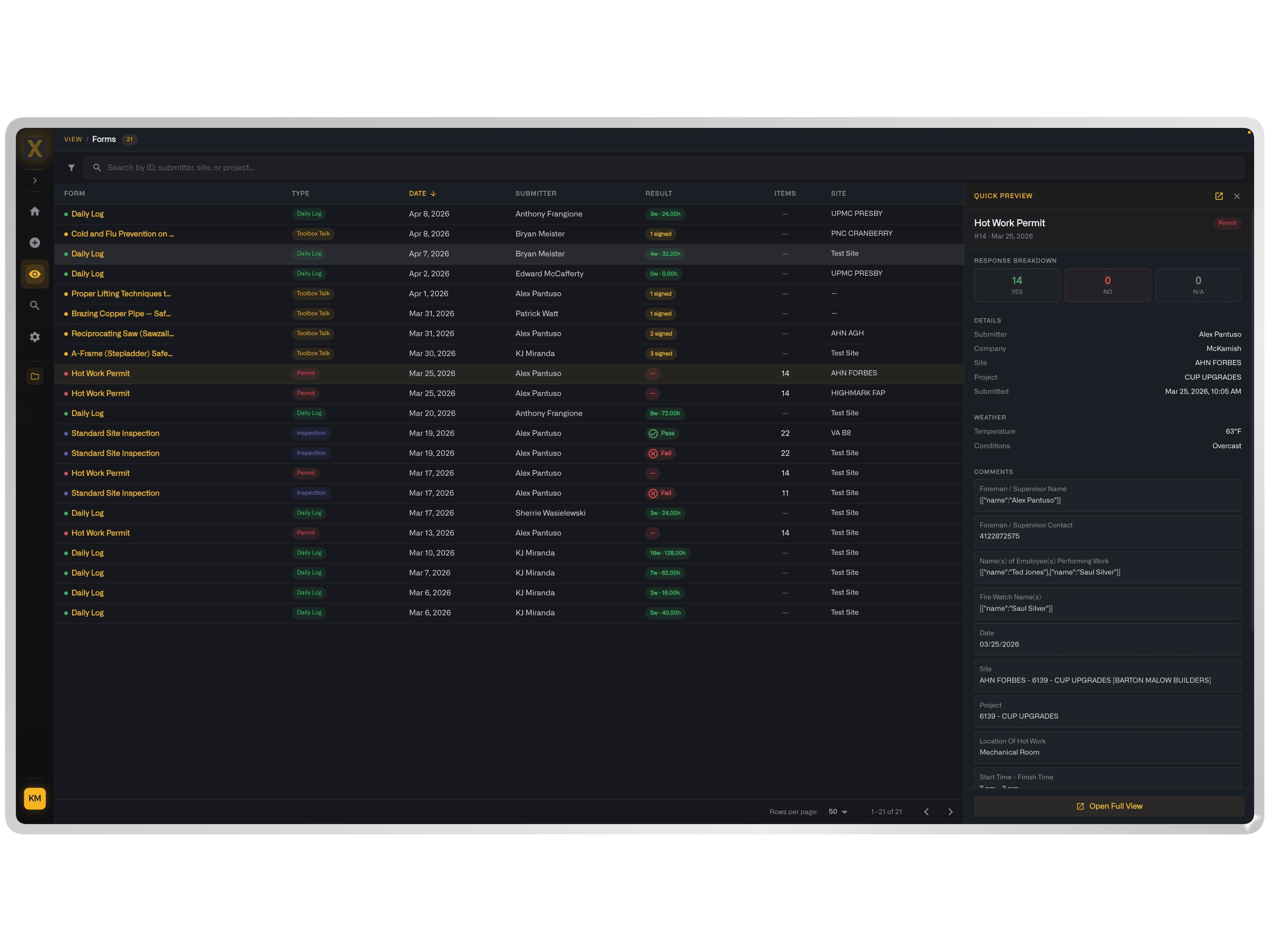This screenshot has height=952, width=1270.
Task: Open Brazing Copper Pipe form
Action: click(x=121, y=314)
